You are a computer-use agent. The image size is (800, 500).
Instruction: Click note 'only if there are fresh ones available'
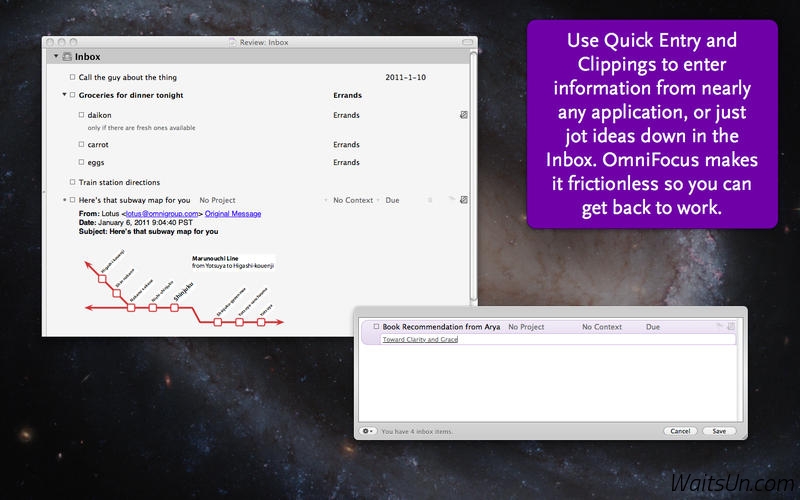[141, 128]
